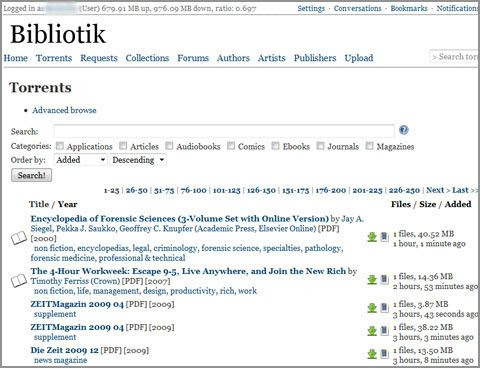Go to Home page
This screenshot has width=480, height=368.
click(x=16, y=58)
